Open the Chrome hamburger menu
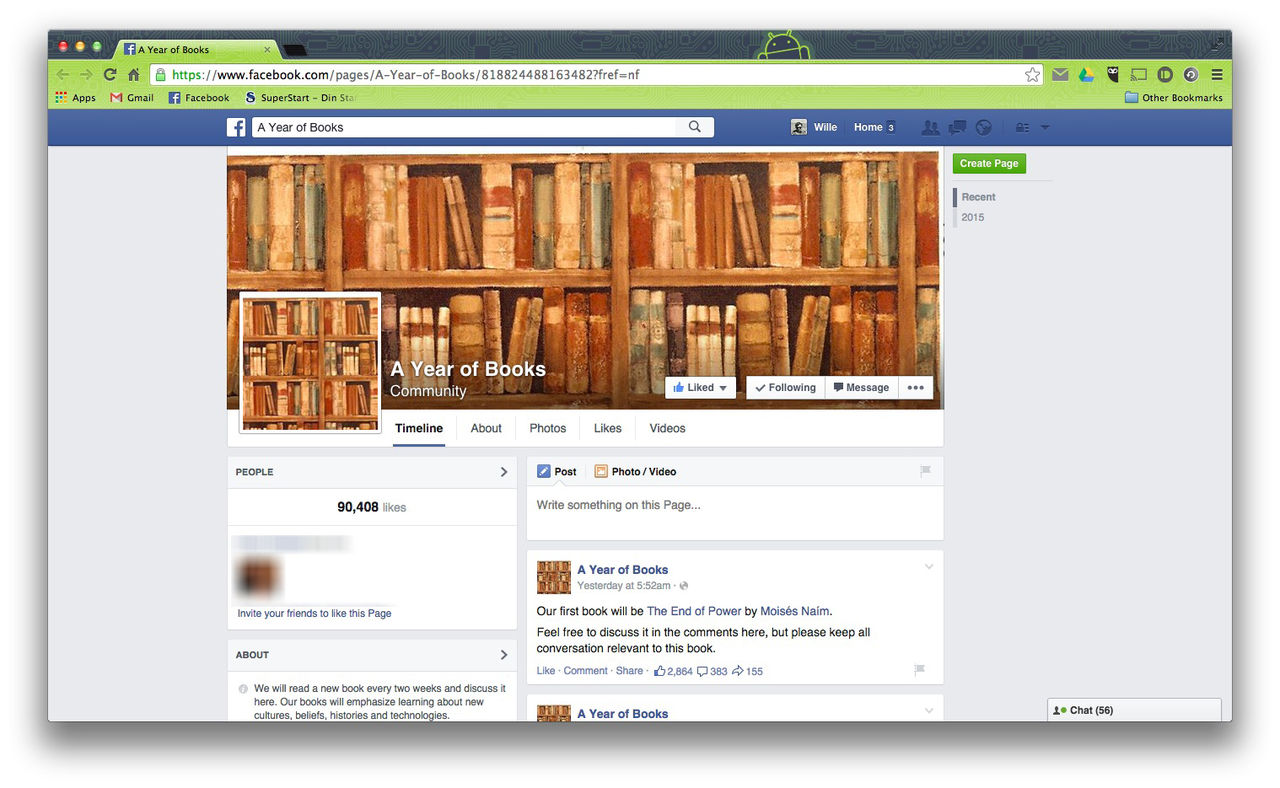This screenshot has height=788, width=1280. [1217, 75]
